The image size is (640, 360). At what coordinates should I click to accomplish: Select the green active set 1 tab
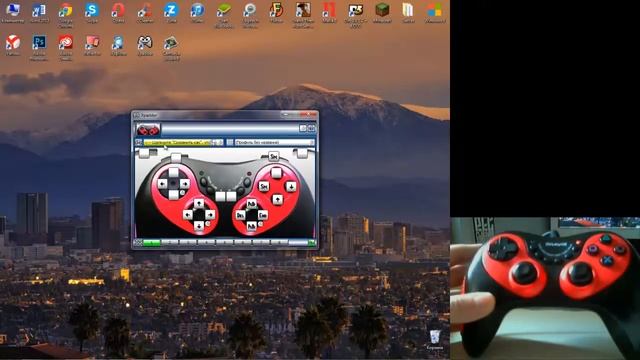(x=151, y=243)
